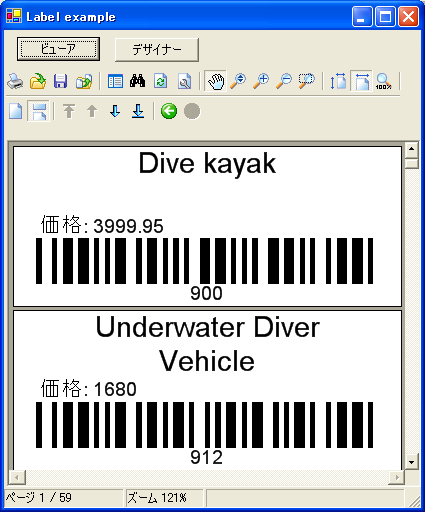Click the デザイナー button

[x=157, y=50]
